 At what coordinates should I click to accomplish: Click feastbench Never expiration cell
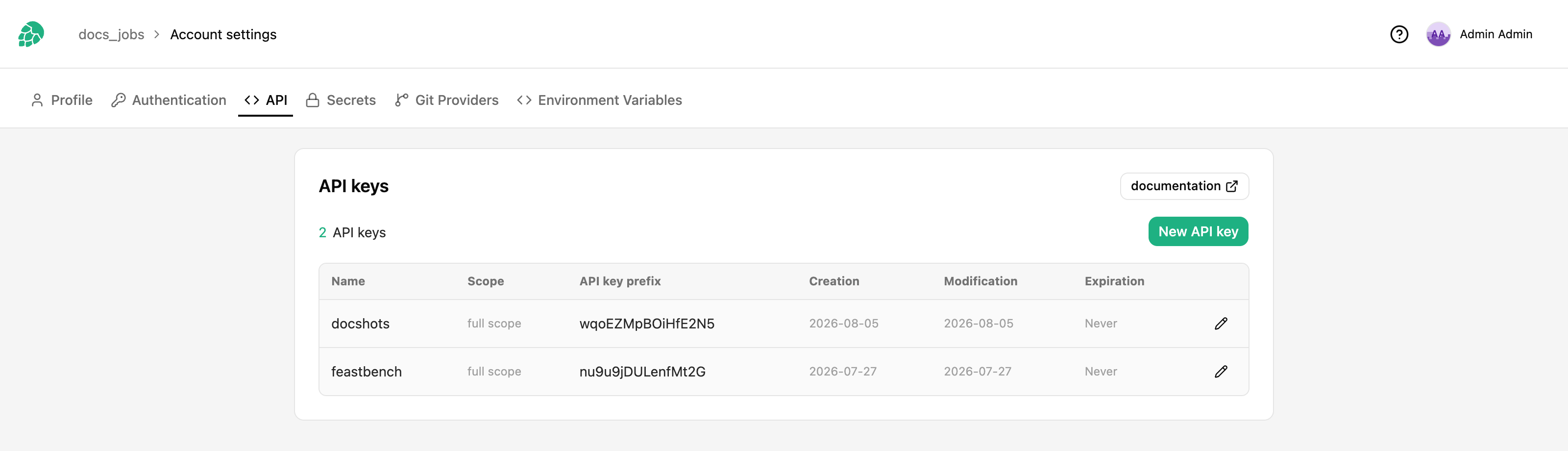coord(1101,371)
